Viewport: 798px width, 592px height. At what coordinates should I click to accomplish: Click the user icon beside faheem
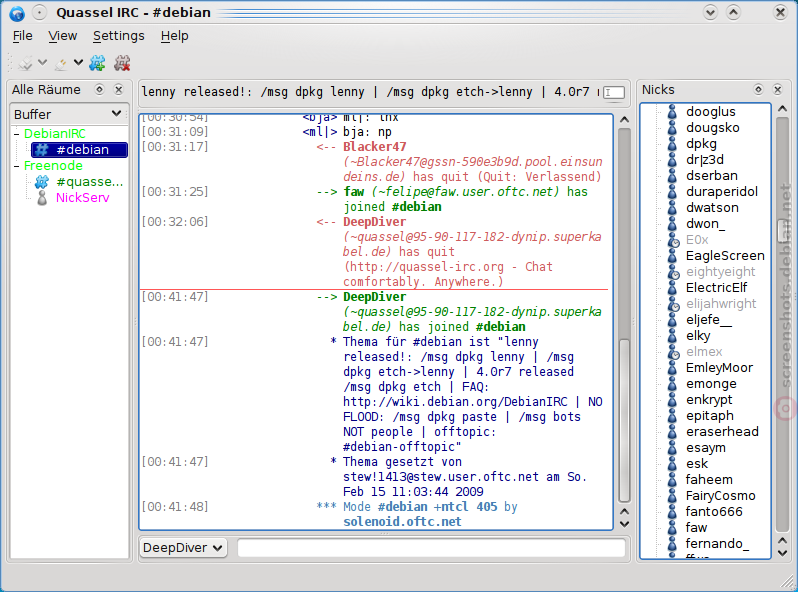tap(672, 480)
